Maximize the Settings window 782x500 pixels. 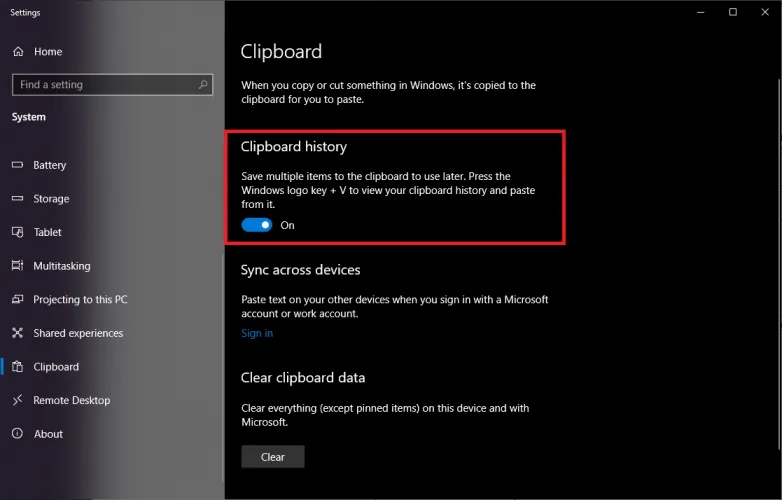click(733, 12)
